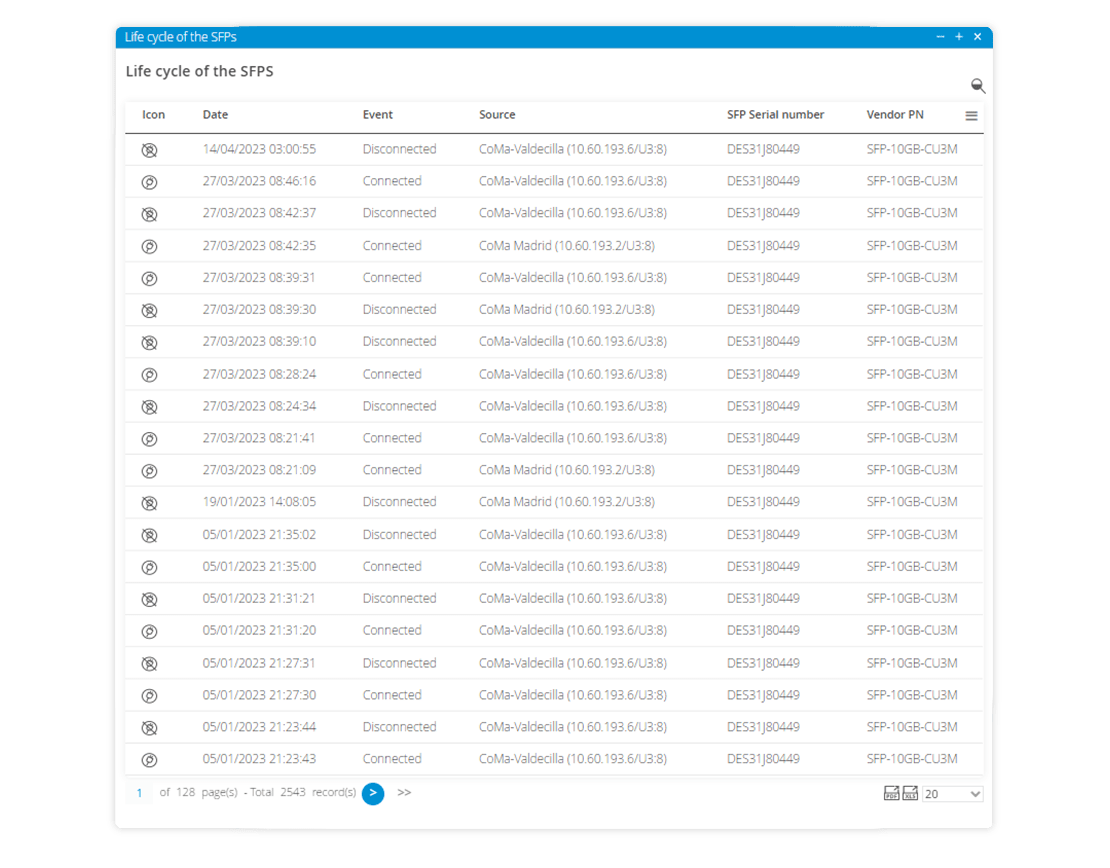Viewport: 1110px width, 868px height.
Task: Click CoMa Madrid source at 27/03/2023 08:39:30
Action: pyautogui.click(x=566, y=309)
